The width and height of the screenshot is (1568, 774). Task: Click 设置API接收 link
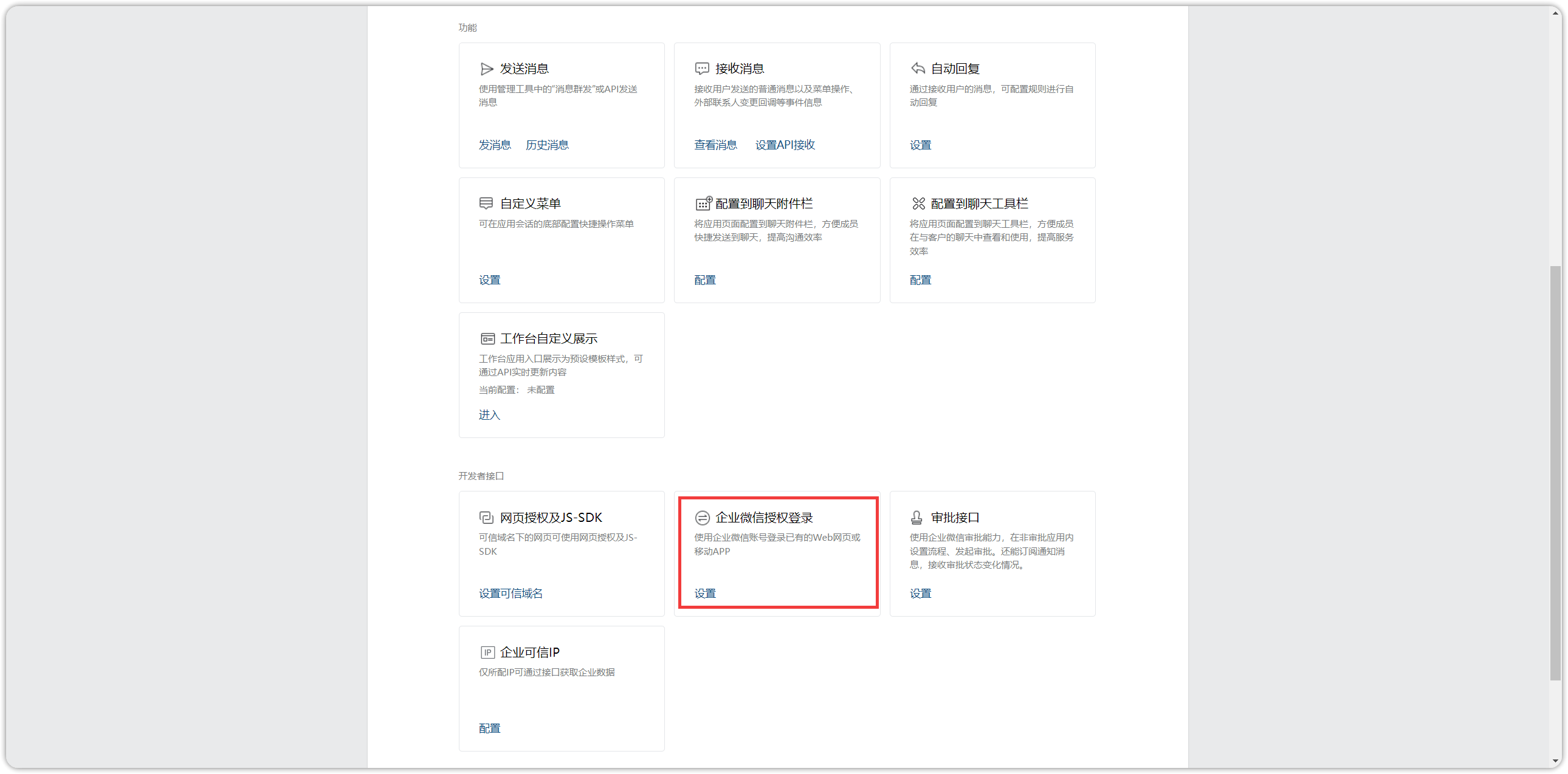pos(785,145)
